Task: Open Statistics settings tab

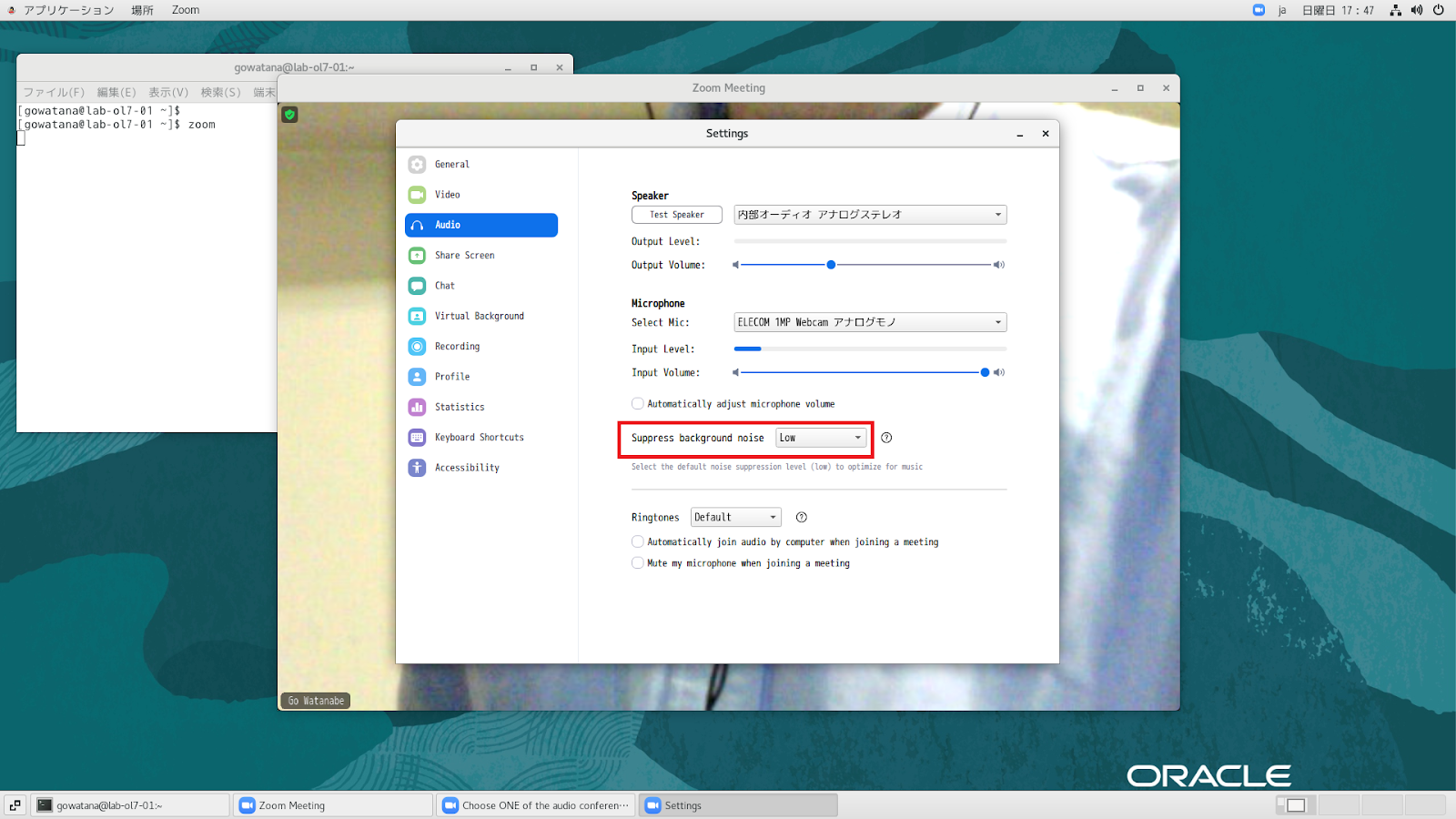Action: click(481, 407)
